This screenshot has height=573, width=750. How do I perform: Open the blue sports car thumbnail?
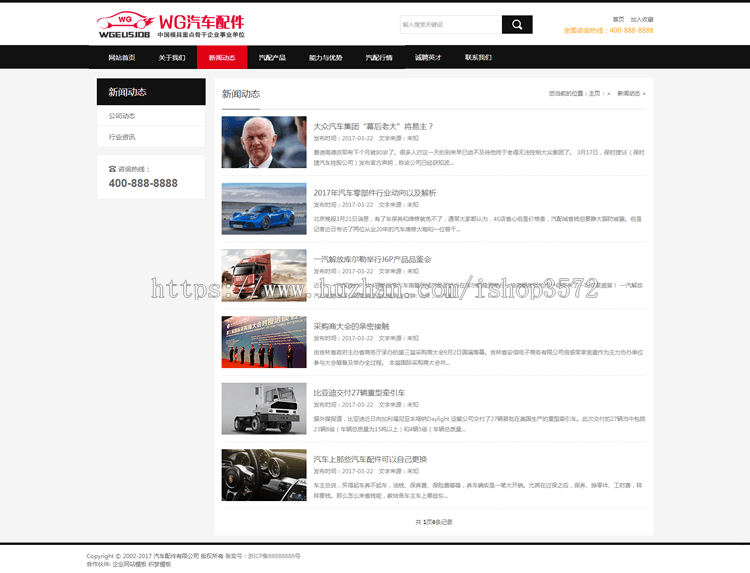point(264,209)
